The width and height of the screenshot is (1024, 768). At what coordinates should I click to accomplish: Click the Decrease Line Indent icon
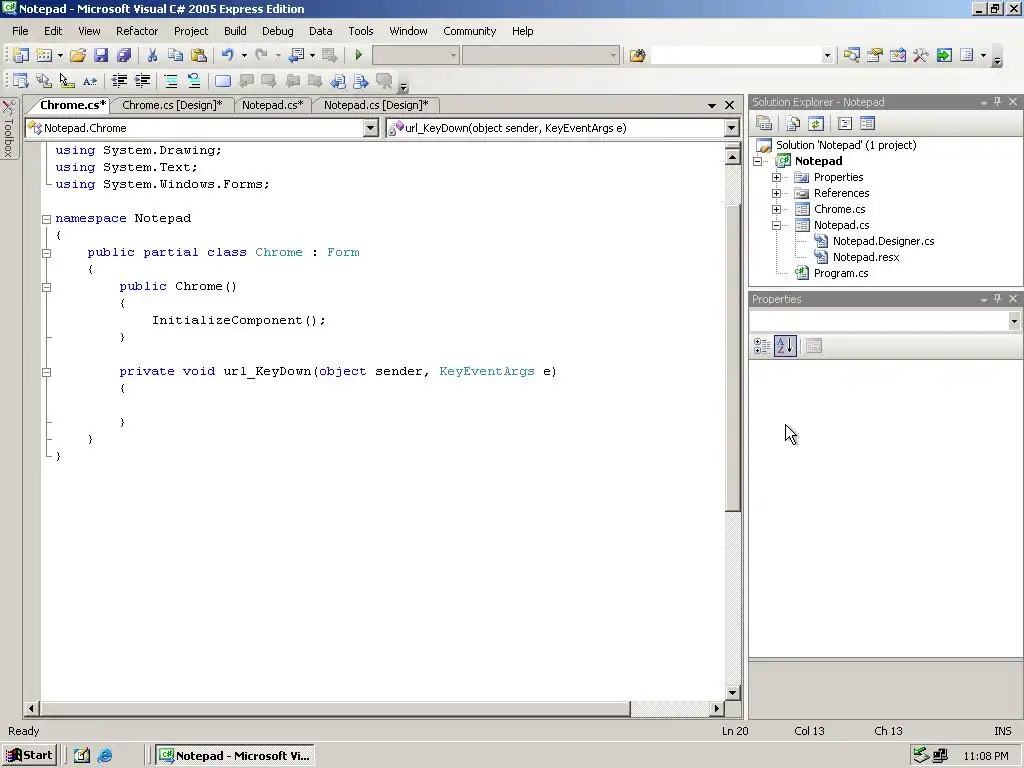(x=119, y=81)
